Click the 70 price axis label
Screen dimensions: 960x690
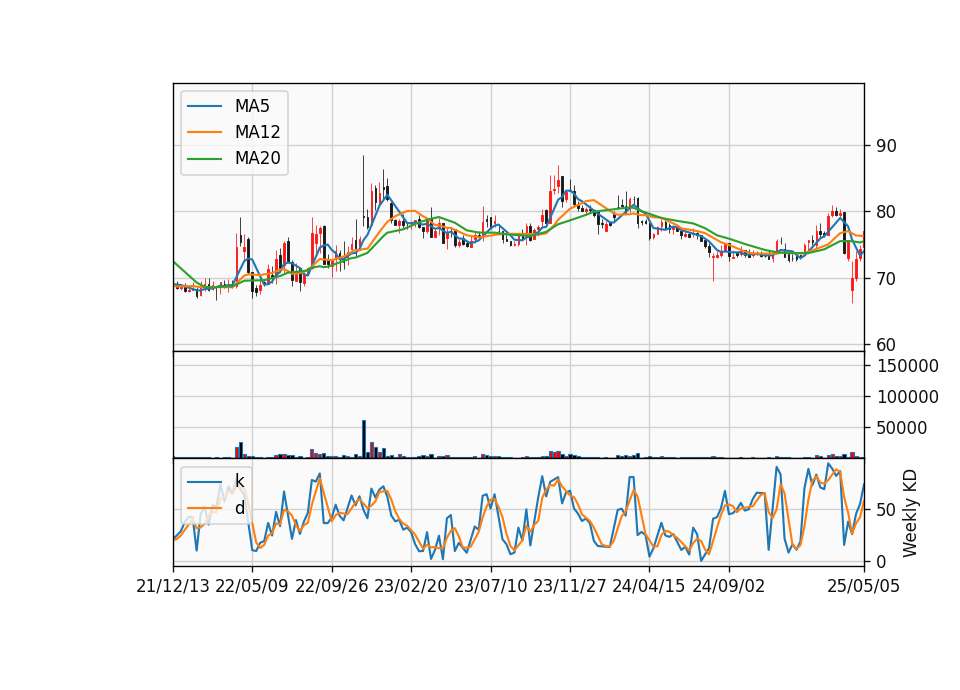click(886, 279)
